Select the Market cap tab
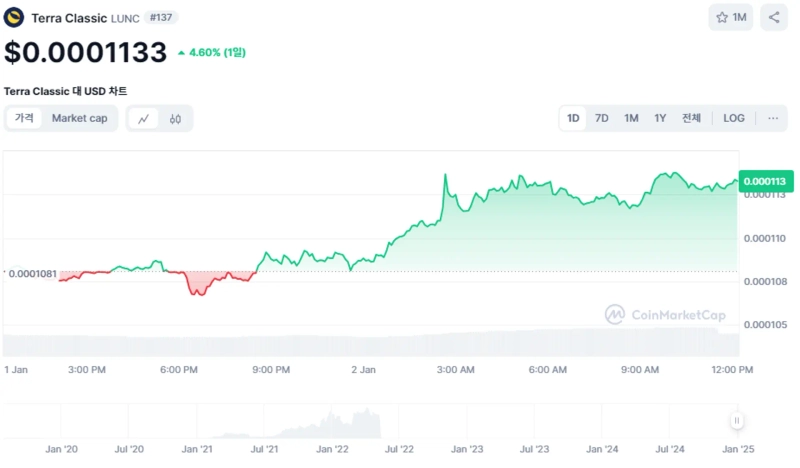Image resolution: width=800 pixels, height=468 pixels. pos(79,118)
